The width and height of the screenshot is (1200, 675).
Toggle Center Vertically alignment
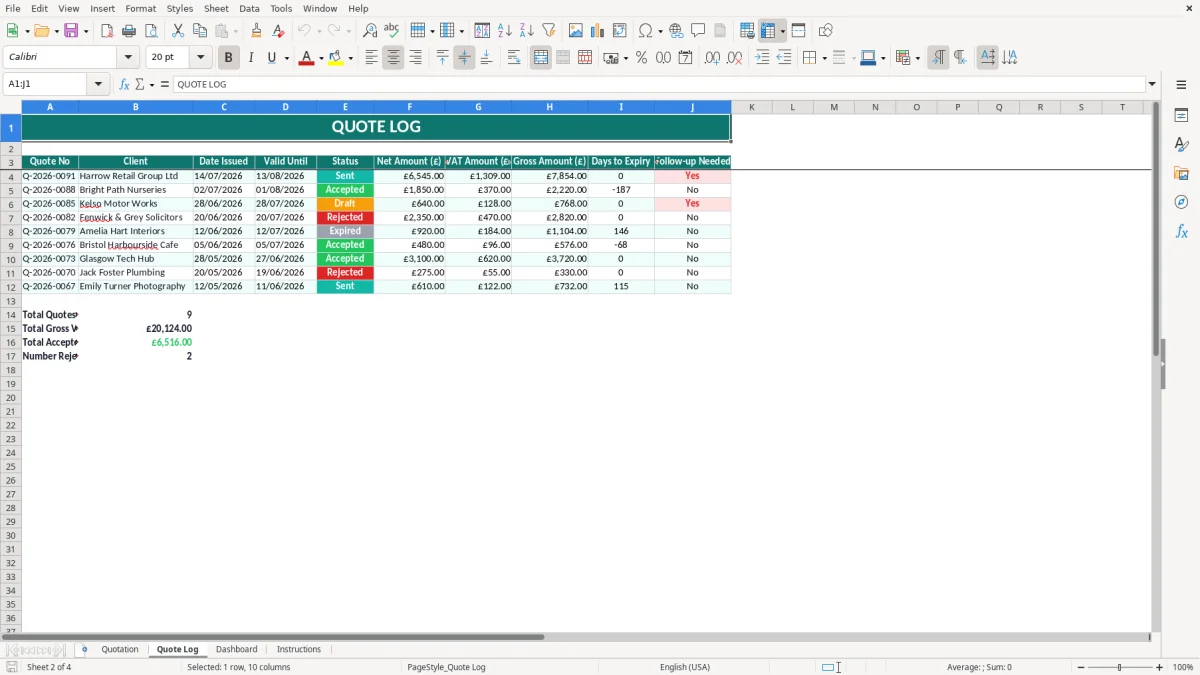pyautogui.click(x=464, y=58)
